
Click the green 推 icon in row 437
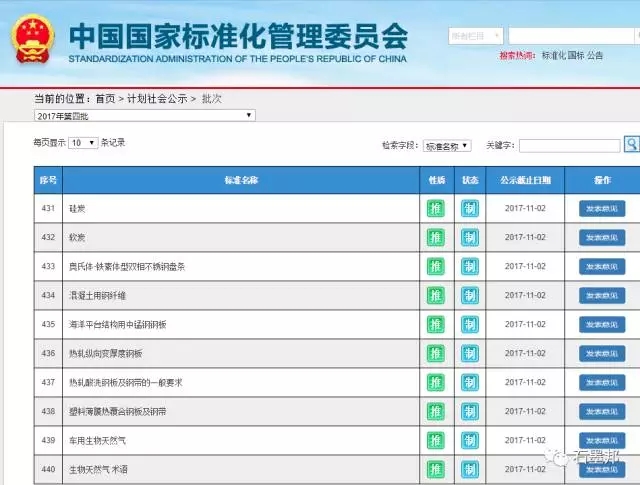click(x=435, y=382)
